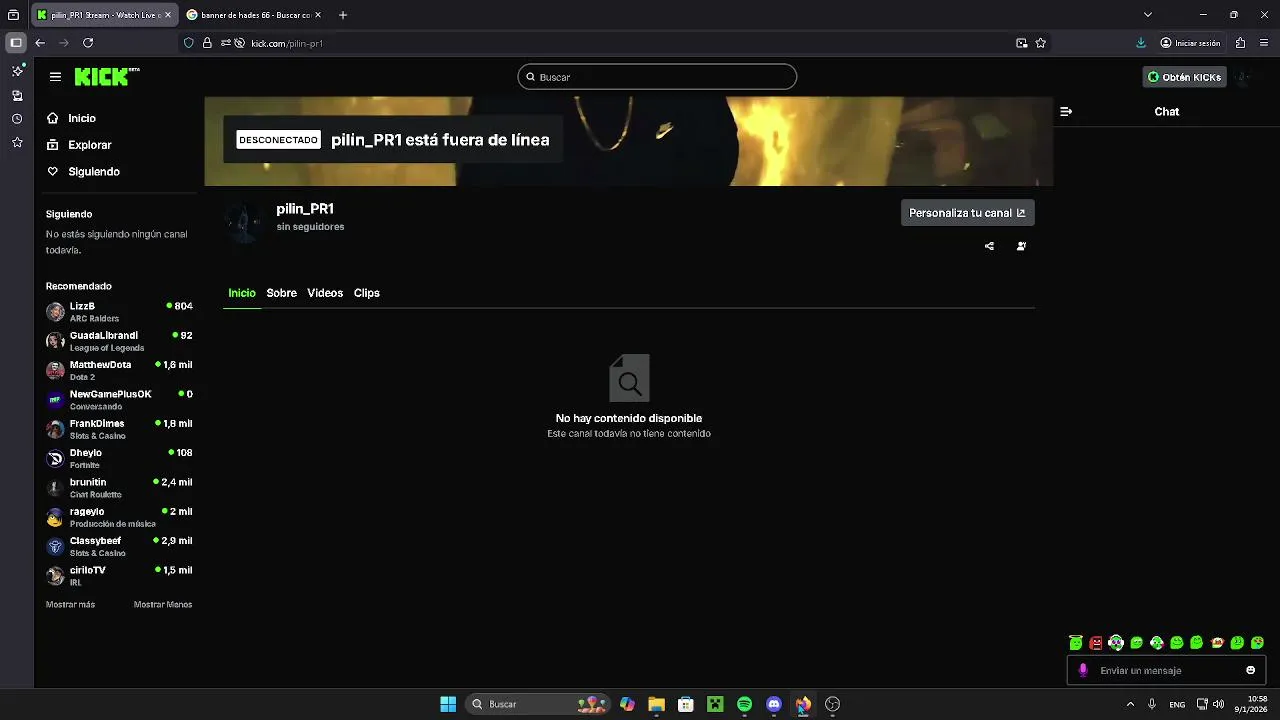The height and width of the screenshot is (720, 1280).
Task: Click Enviar un mensaje chat input
Action: point(1167,670)
